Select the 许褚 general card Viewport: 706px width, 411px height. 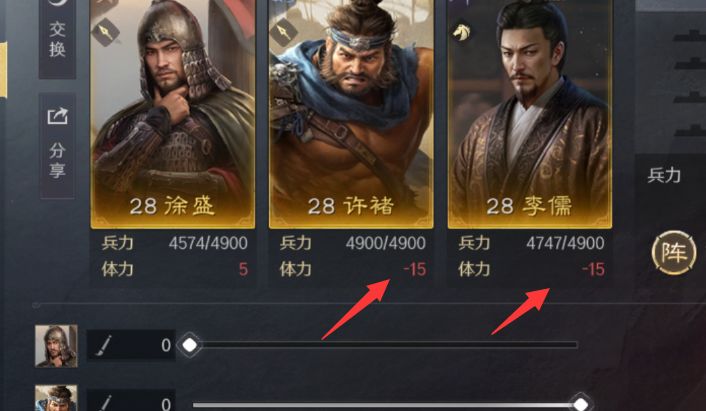(351, 114)
